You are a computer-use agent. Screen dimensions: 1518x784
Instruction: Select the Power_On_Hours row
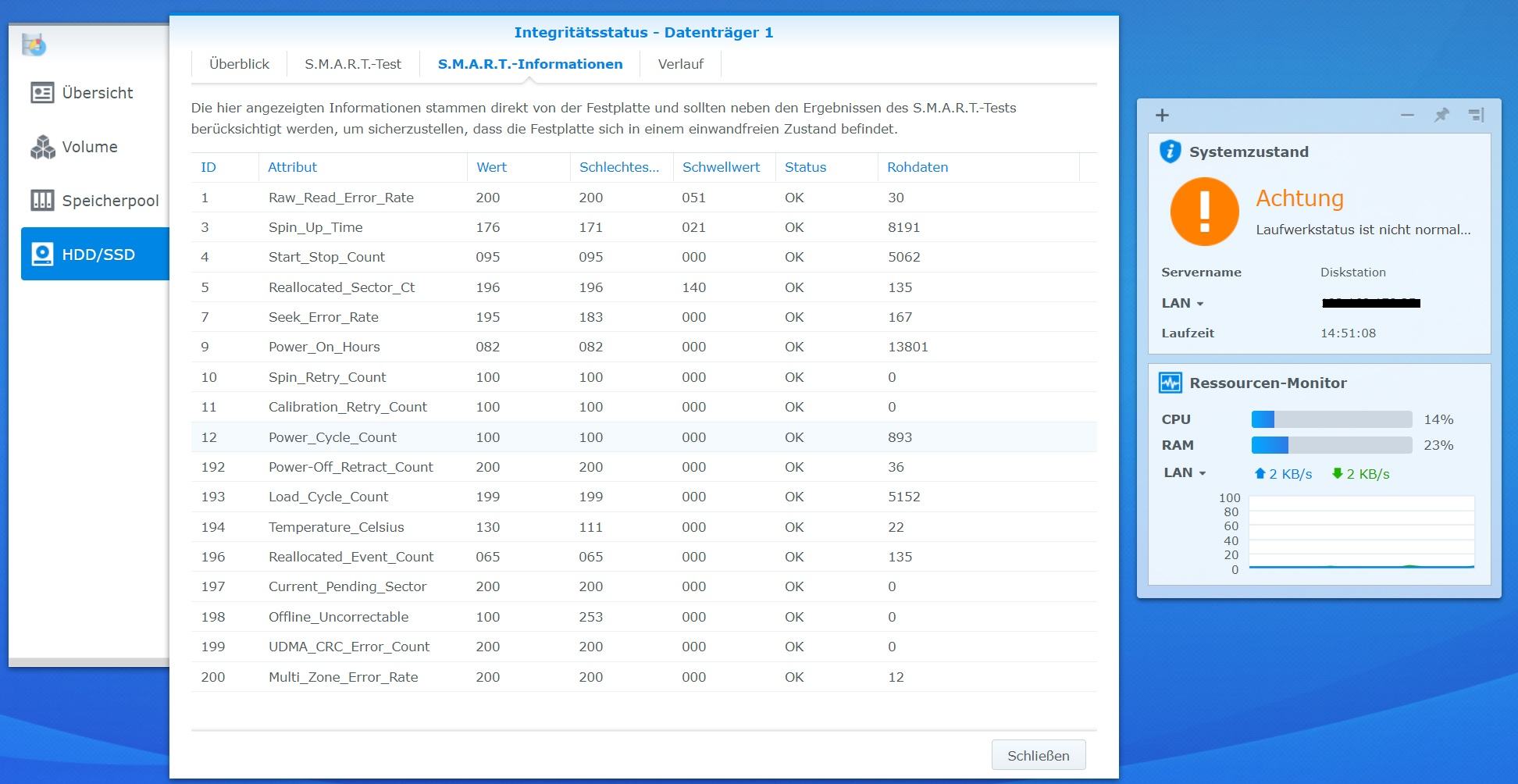pyautogui.click(x=643, y=347)
